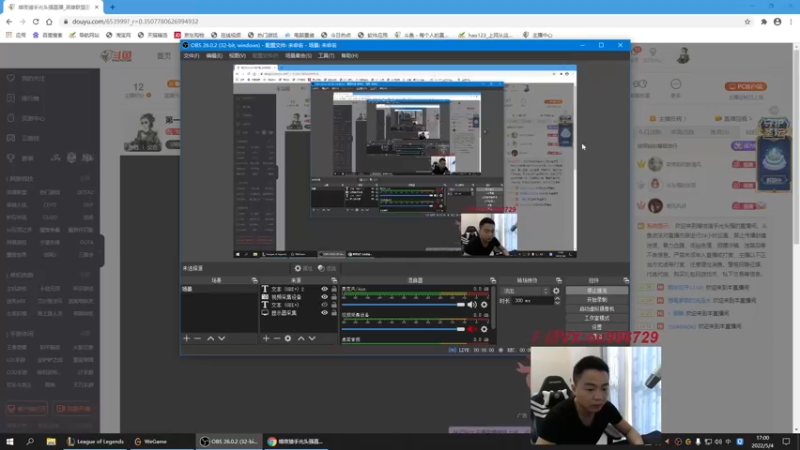The width and height of the screenshot is (800, 450).
Task: Toggle 工作室模式 (Studio Mode) in Controls
Action: (x=596, y=318)
